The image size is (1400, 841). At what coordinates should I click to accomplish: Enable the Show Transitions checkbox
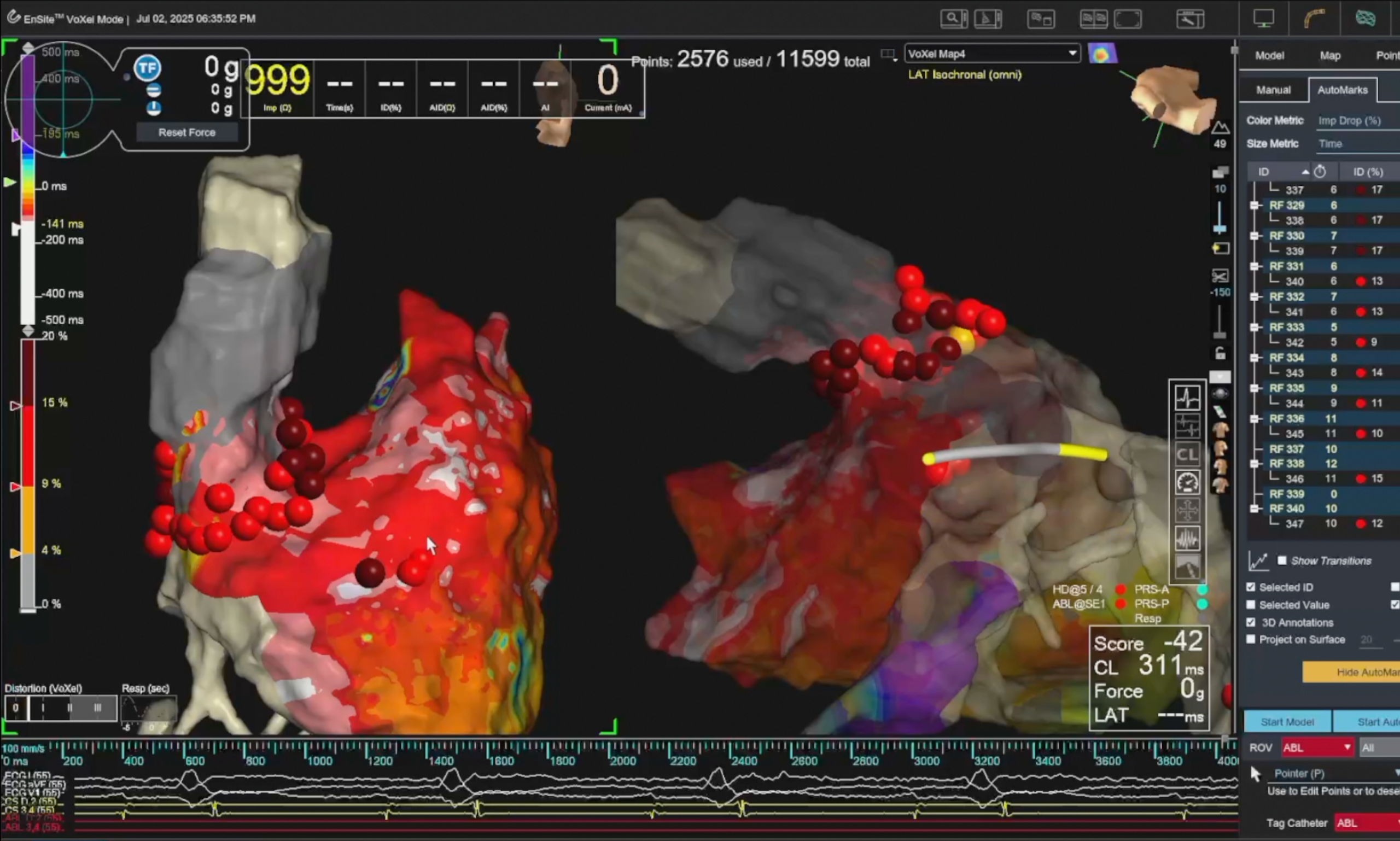coord(1281,560)
